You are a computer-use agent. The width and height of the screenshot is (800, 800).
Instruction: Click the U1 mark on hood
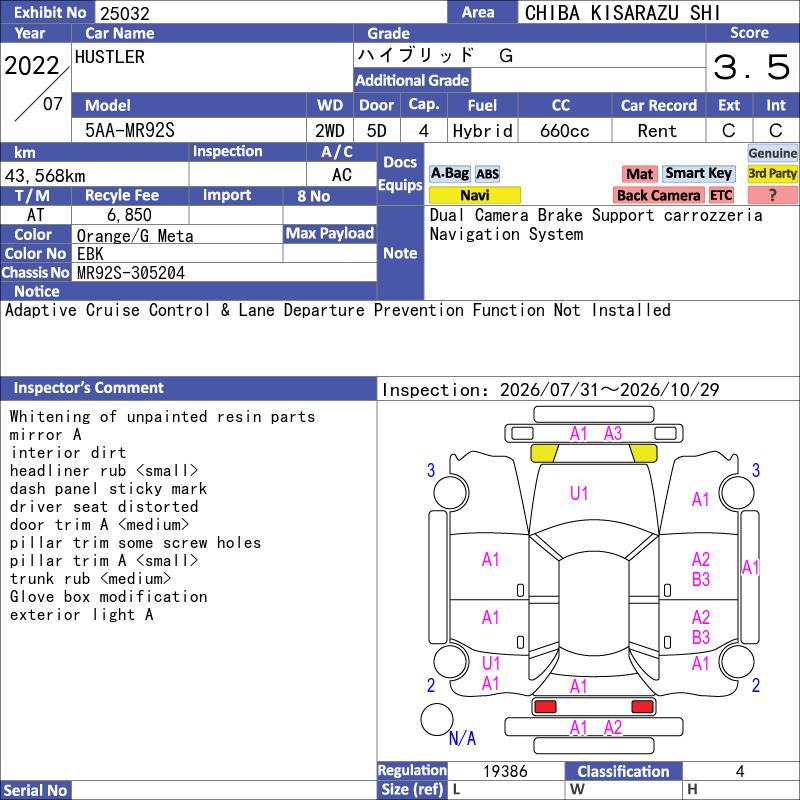click(x=579, y=493)
